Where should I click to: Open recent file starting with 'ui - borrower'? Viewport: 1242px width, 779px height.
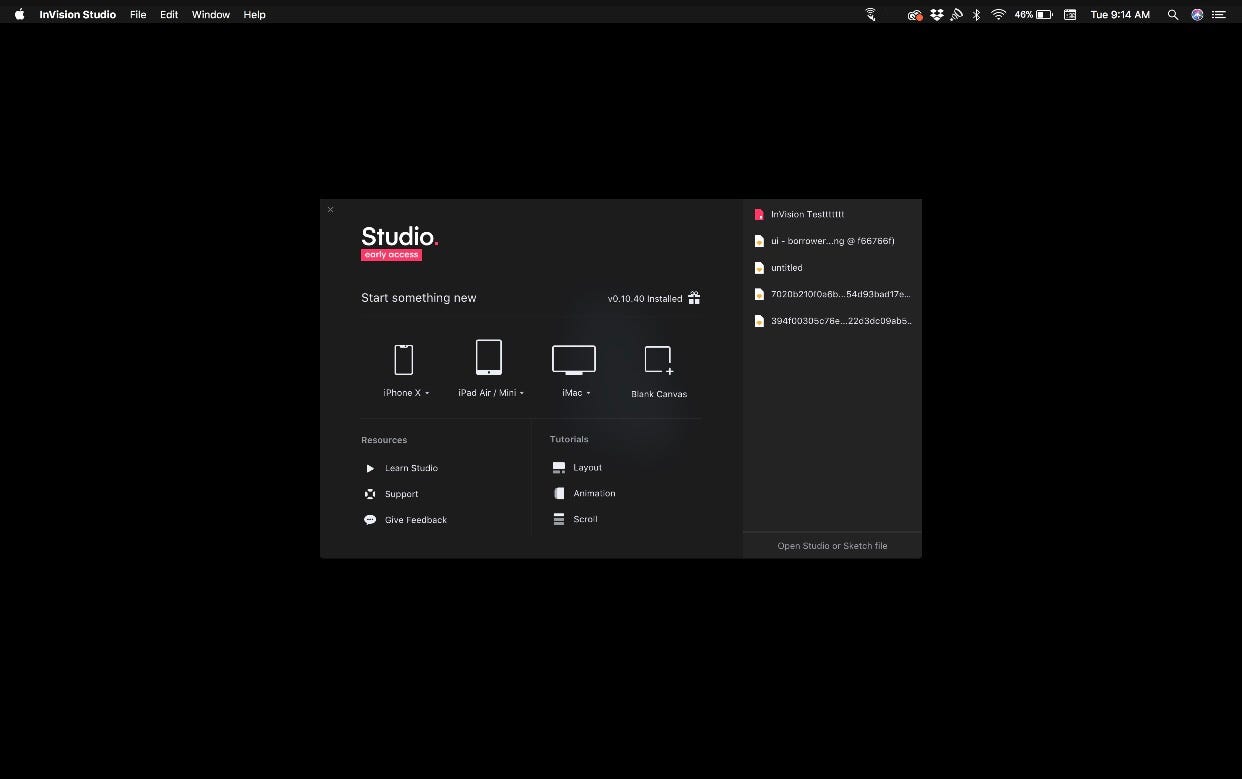[x=832, y=241]
